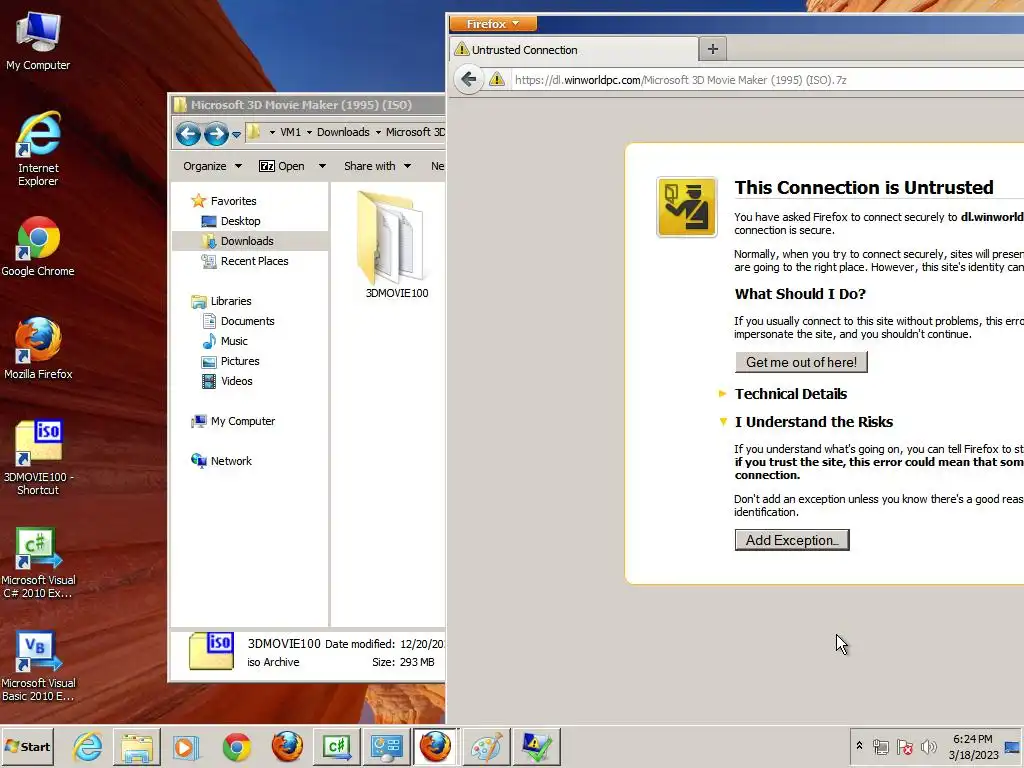1024x768 pixels.
Task: Show hidden system tray icons
Action: click(x=859, y=746)
